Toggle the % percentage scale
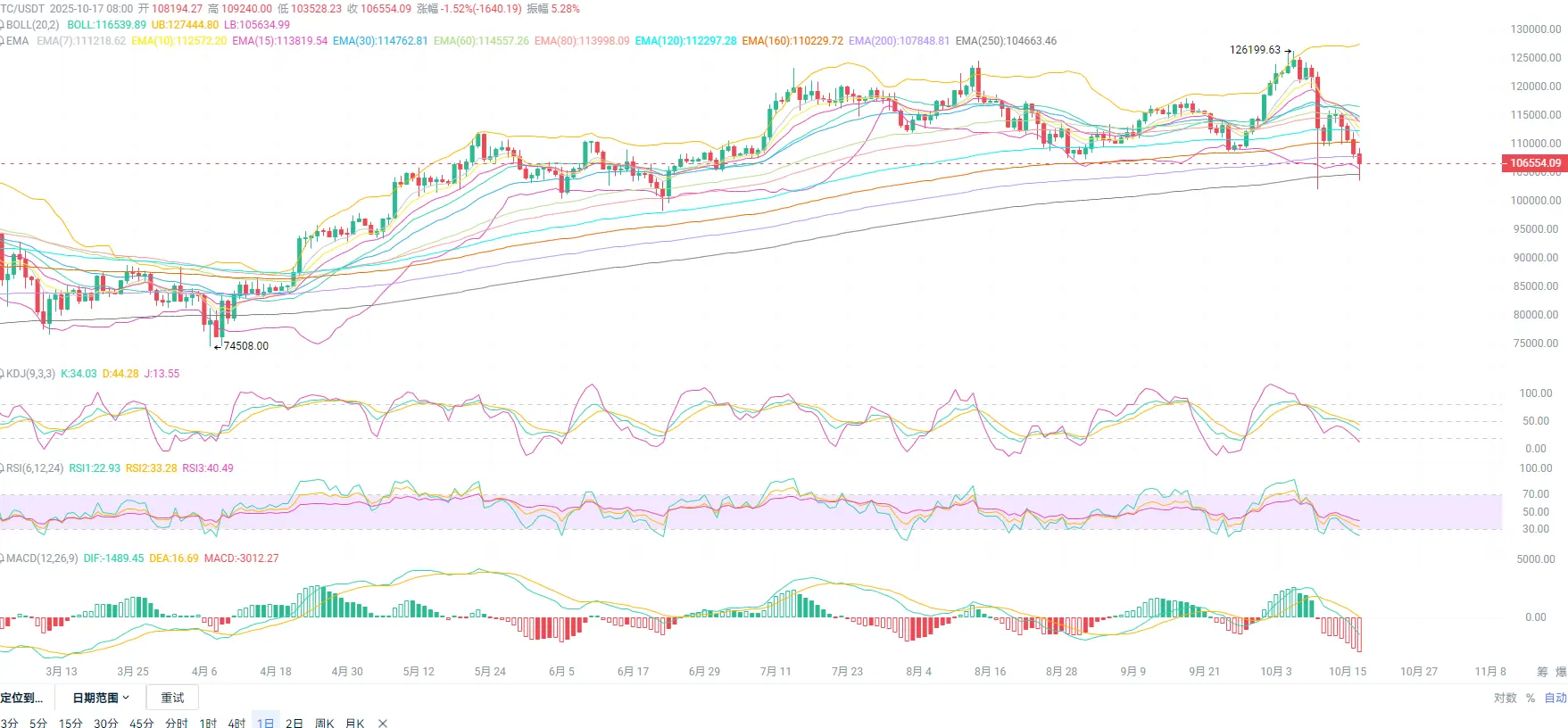Image resolution: width=1568 pixels, height=728 pixels. (1531, 698)
